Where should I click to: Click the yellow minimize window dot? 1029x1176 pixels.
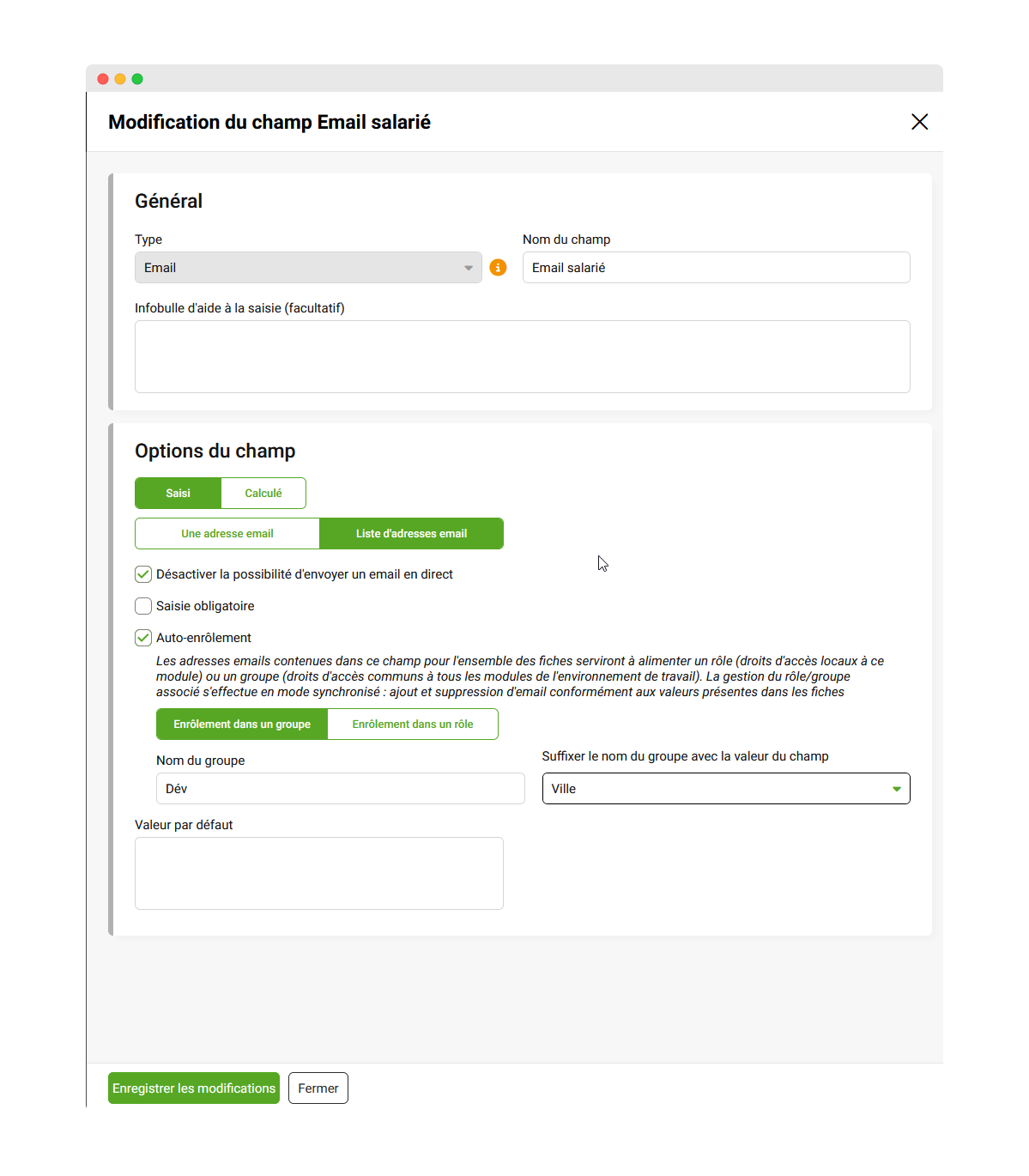120,79
